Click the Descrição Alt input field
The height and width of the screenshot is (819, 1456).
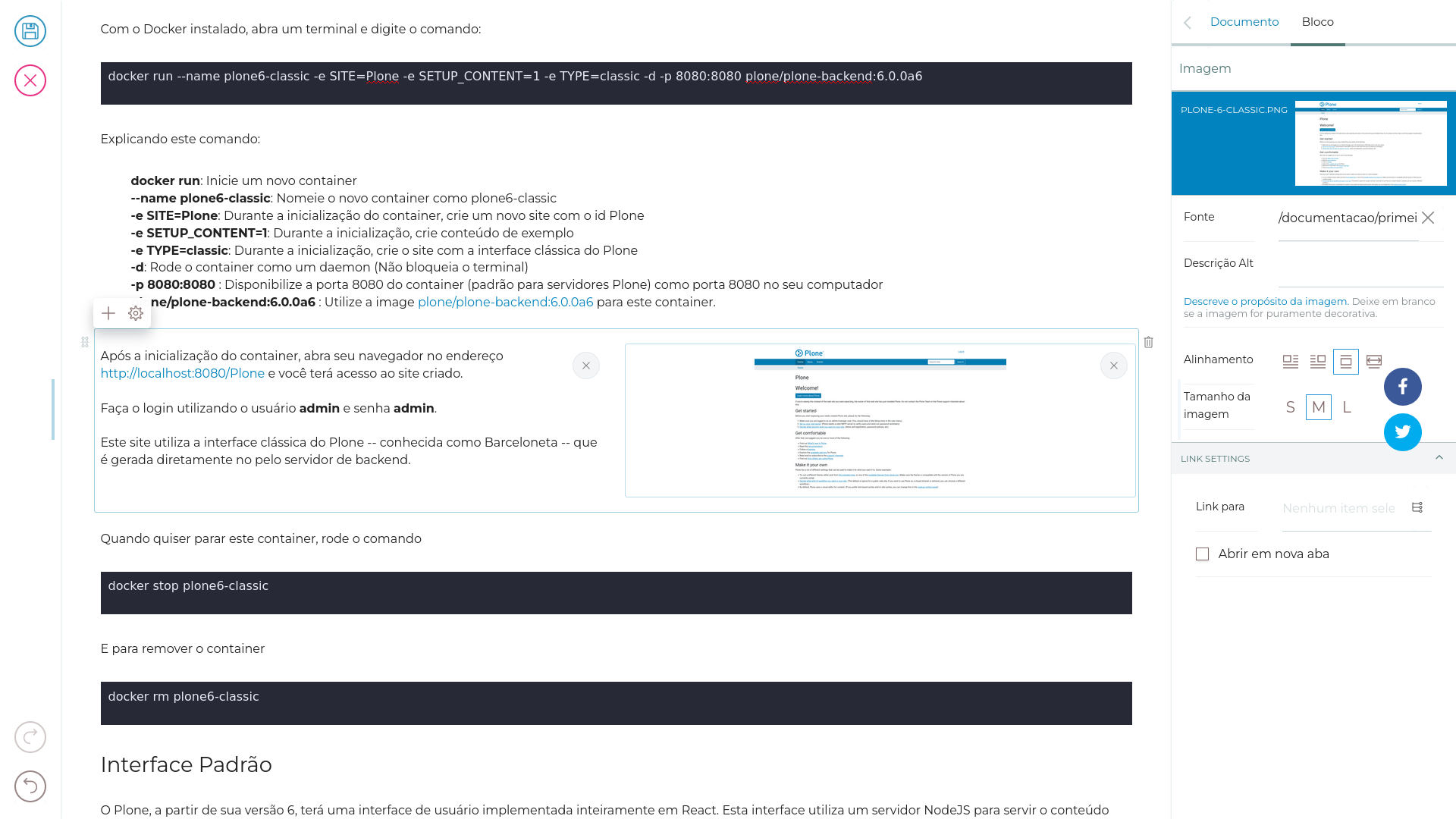click(1361, 265)
